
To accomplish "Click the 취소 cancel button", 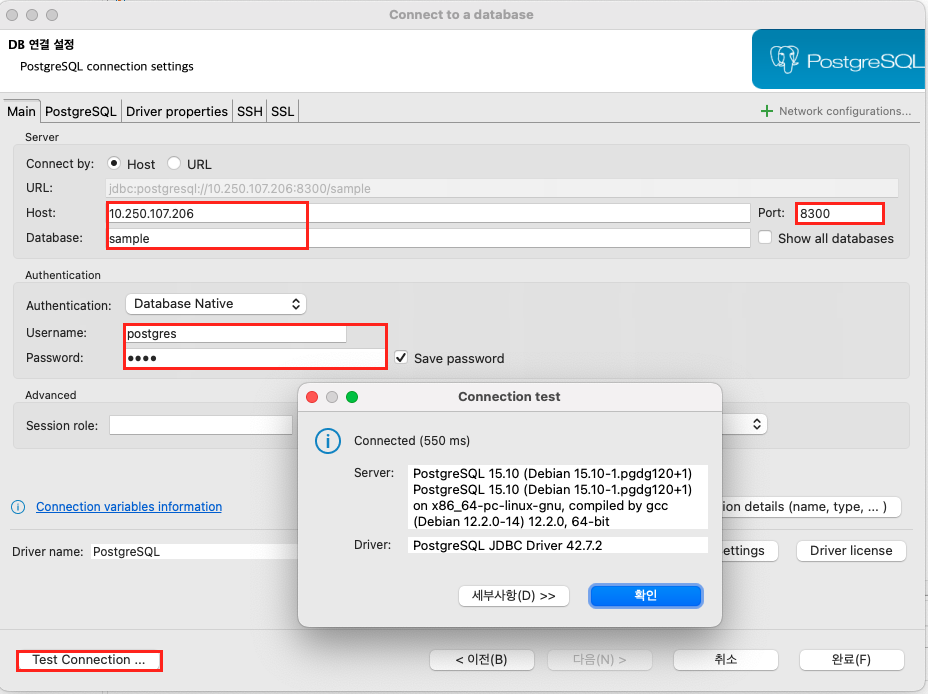I will 726,660.
